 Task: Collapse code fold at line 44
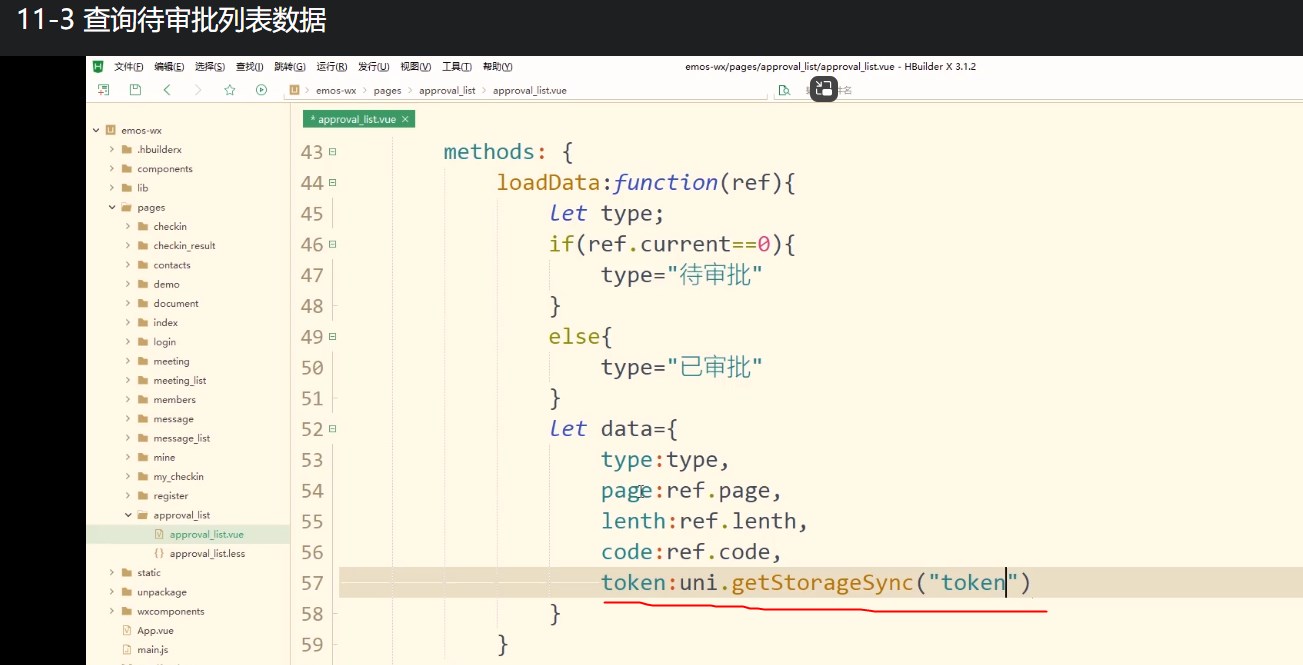point(332,183)
